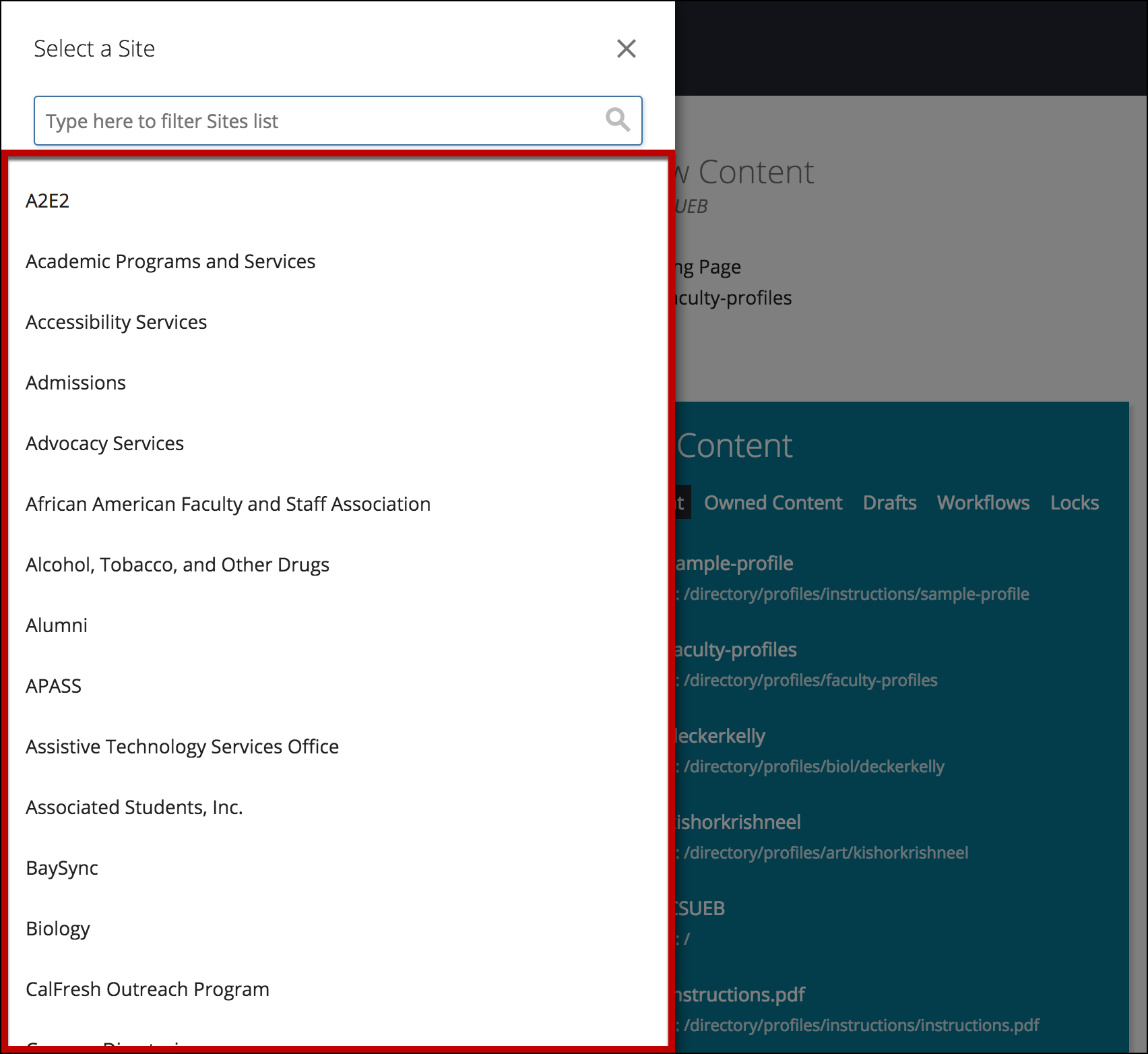Choose Academic Programs and Services site
The height and width of the screenshot is (1054, 1148).
(170, 261)
